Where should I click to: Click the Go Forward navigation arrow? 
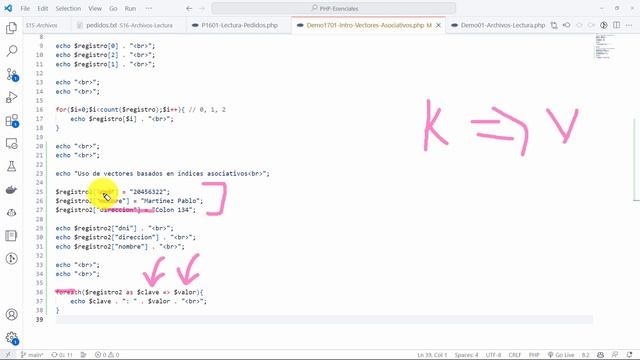coord(202,8)
